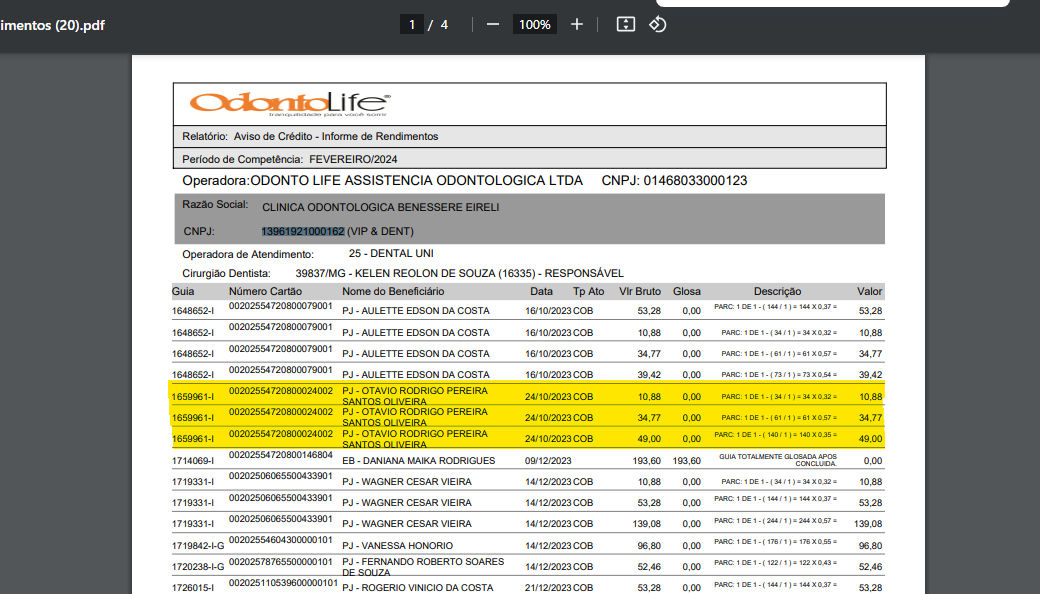Click the 'Descrição' column header
The height and width of the screenshot is (594, 1040).
click(x=777, y=291)
